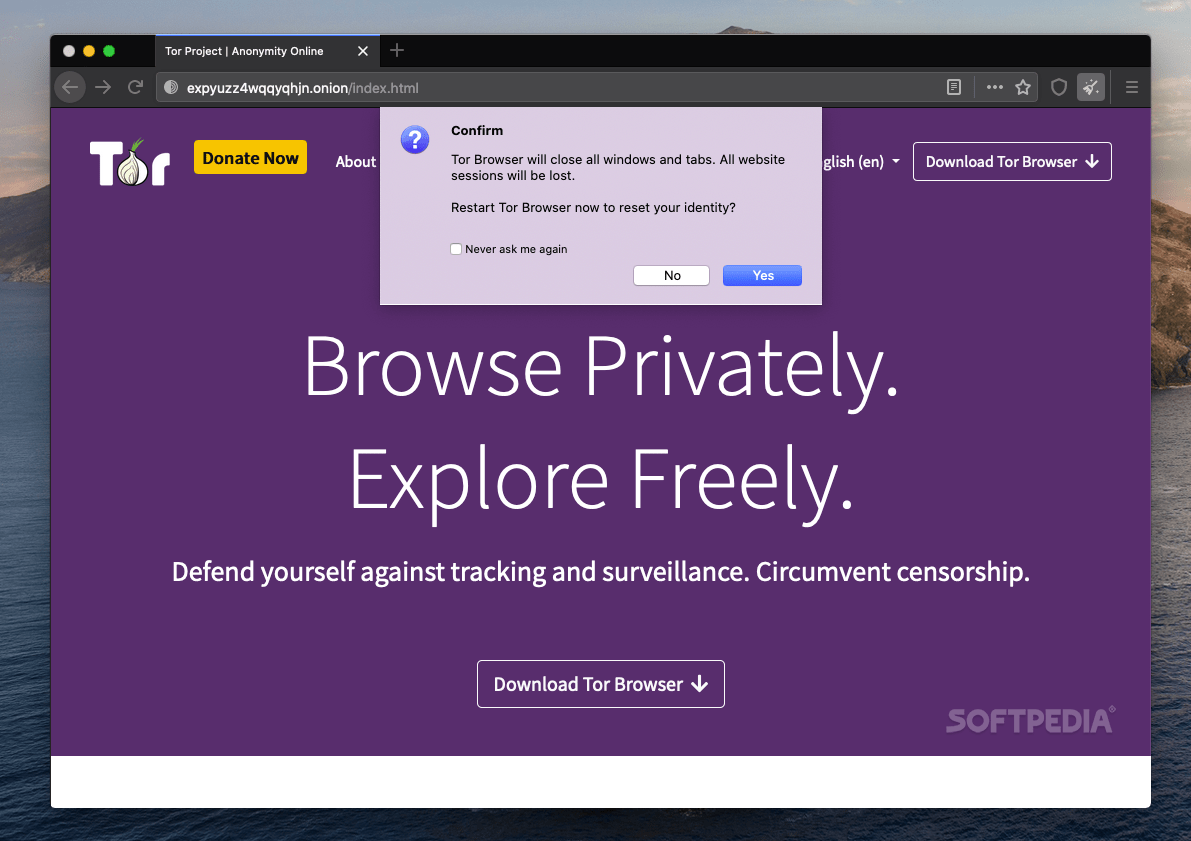Click the question mark dialog icon
The width and height of the screenshot is (1191, 841).
point(415,140)
